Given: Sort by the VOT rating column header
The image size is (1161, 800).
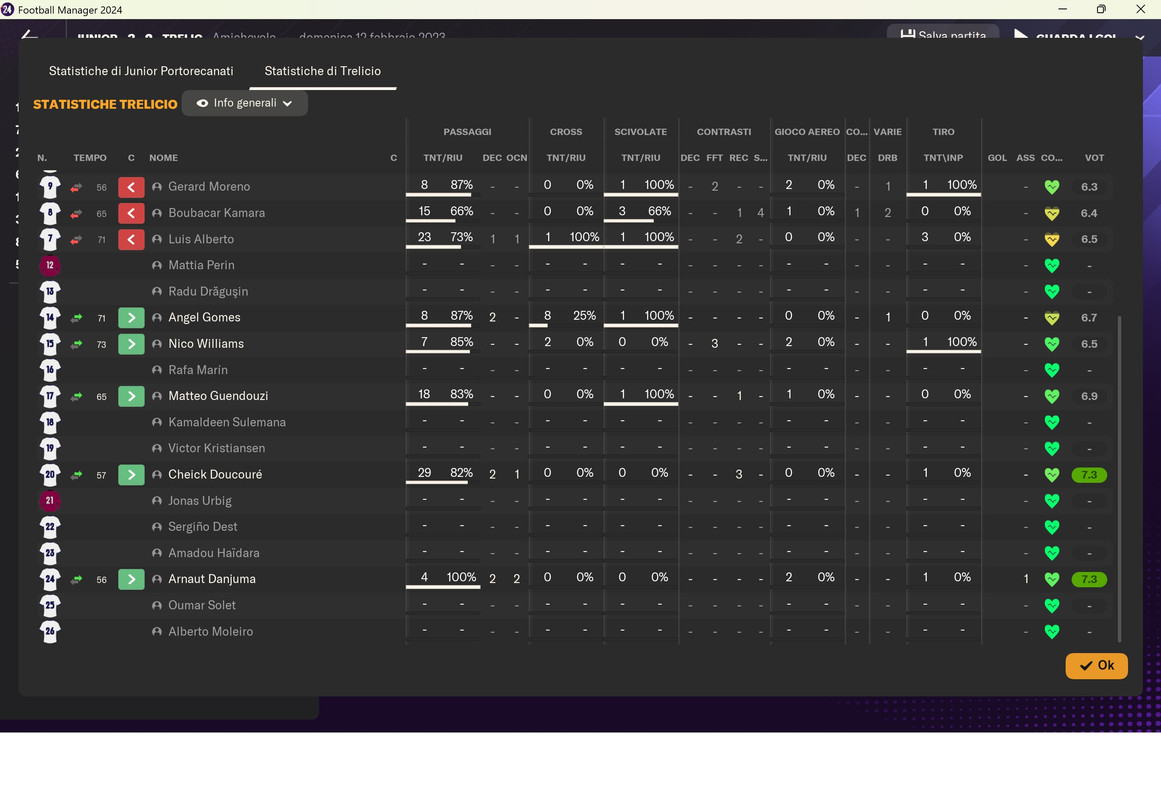Looking at the screenshot, I should (1094, 158).
